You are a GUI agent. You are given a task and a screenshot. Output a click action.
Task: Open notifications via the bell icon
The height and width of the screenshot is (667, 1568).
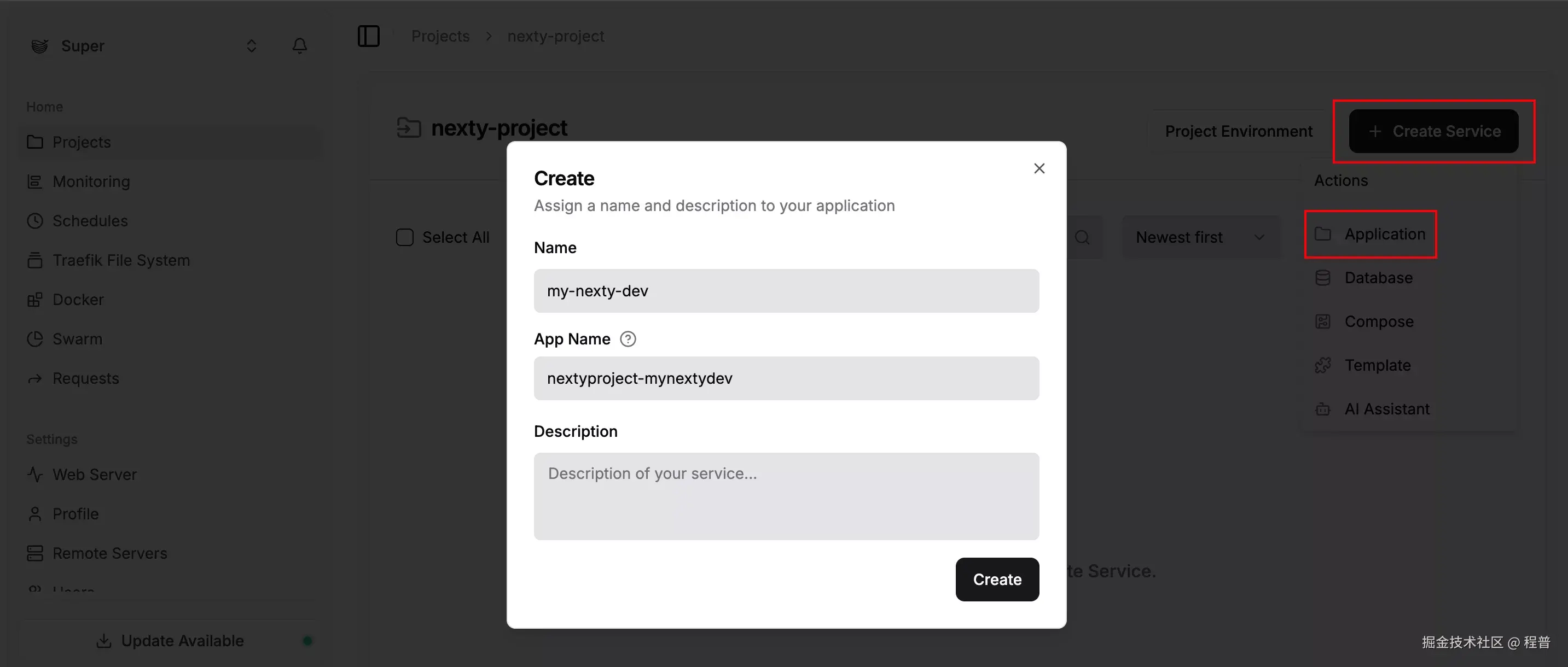(299, 45)
